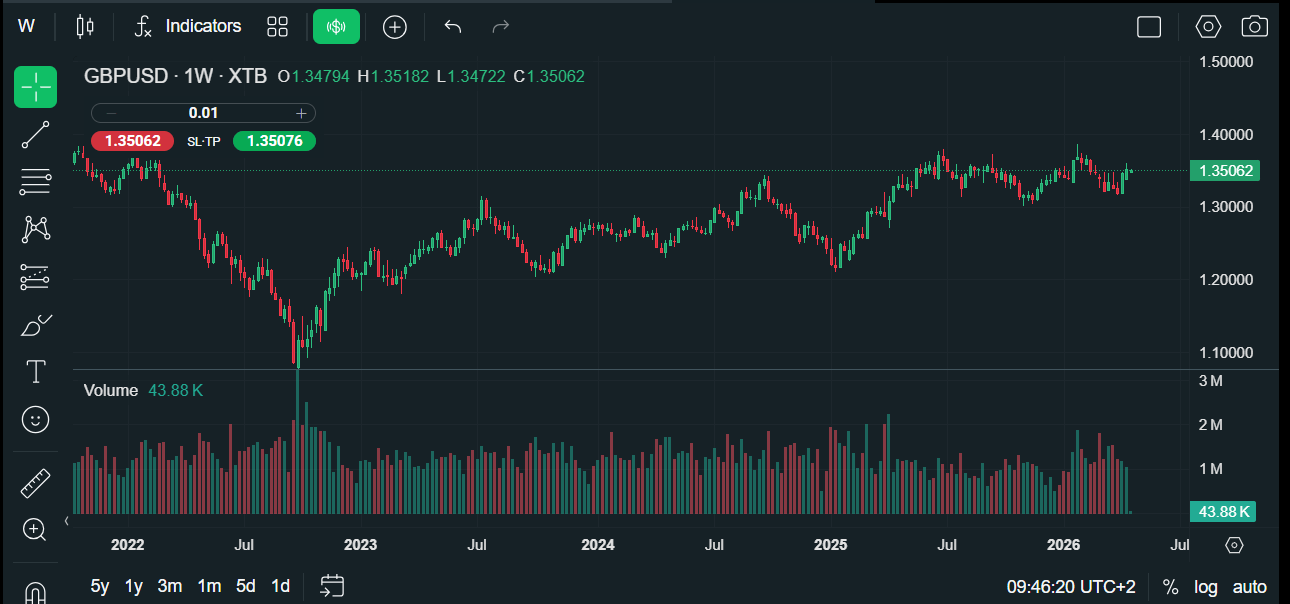Click the red 1.35062 sell button
Image resolution: width=1290 pixels, height=604 pixels.
tap(133, 141)
